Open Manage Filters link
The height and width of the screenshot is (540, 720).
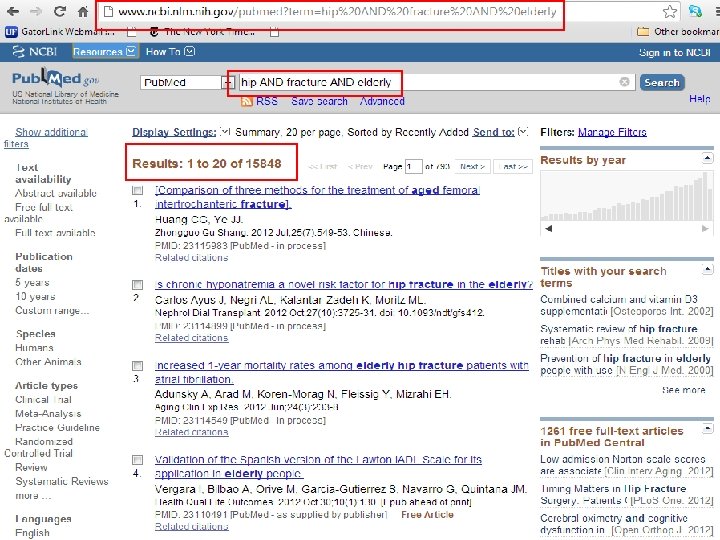(612, 132)
